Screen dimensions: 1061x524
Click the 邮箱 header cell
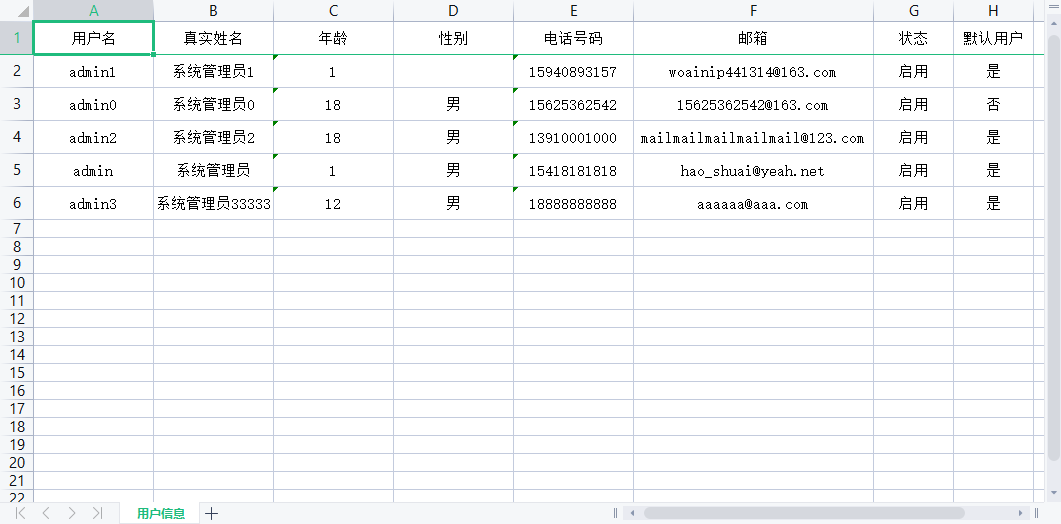753,38
